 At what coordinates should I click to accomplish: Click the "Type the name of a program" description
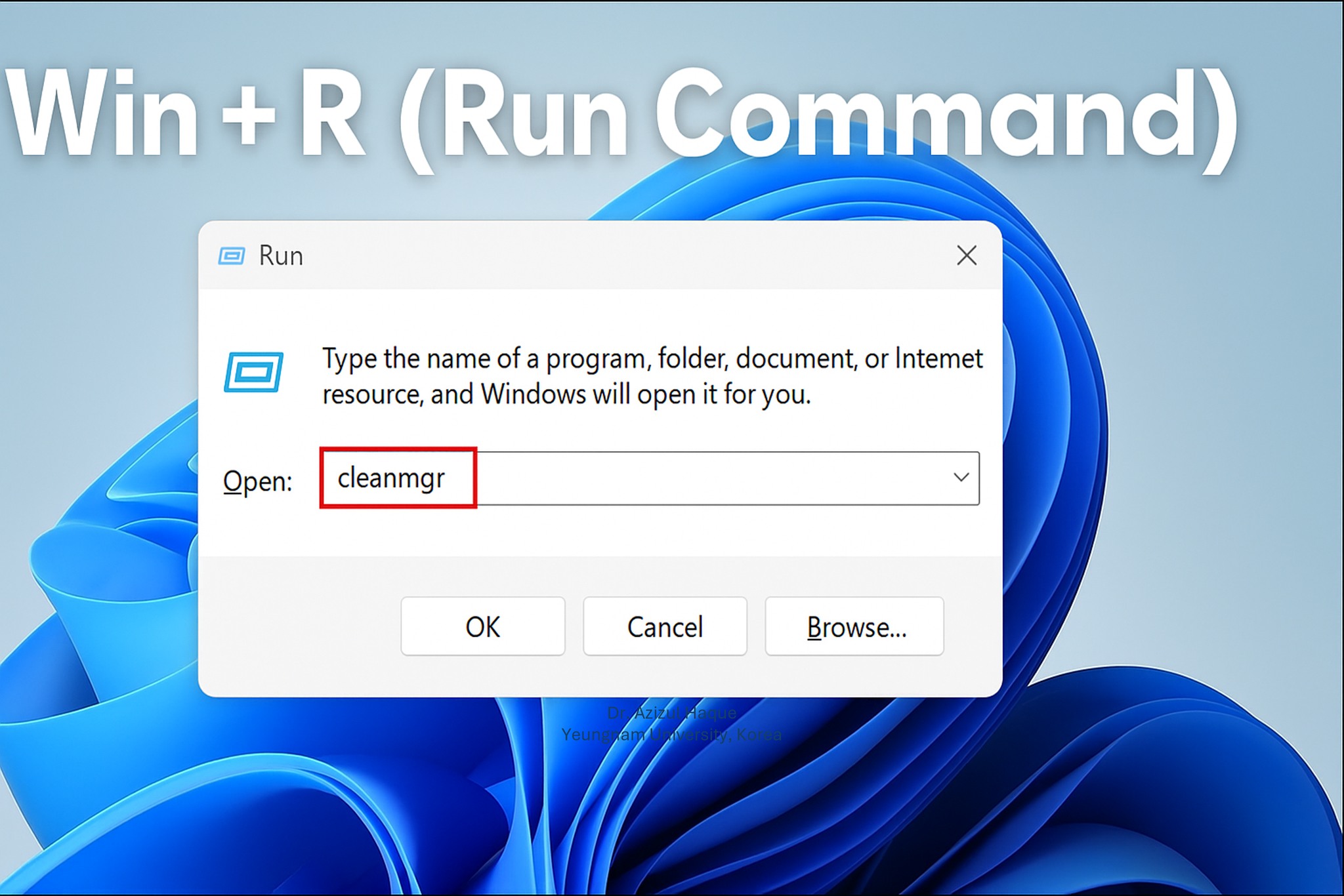(652, 377)
